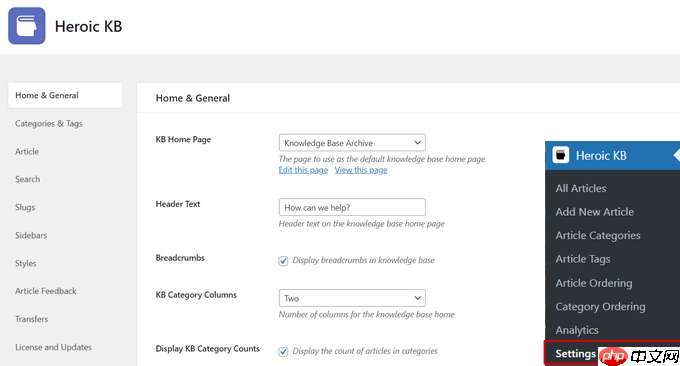Image resolution: width=680 pixels, height=366 pixels.
Task: Open the KB Home Page dropdown
Action: pos(352,143)
